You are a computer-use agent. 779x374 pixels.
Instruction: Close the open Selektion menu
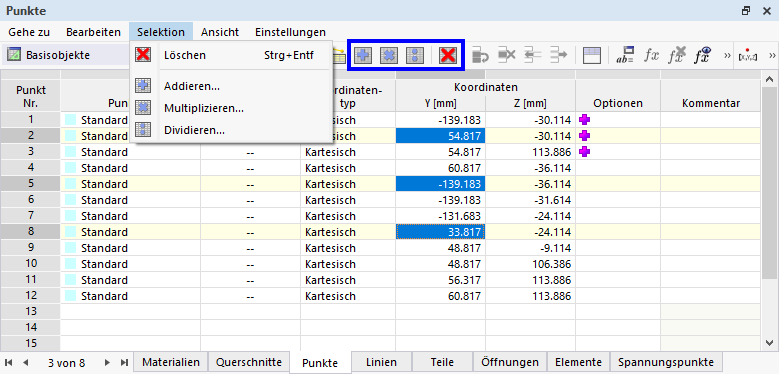point(161,32)
